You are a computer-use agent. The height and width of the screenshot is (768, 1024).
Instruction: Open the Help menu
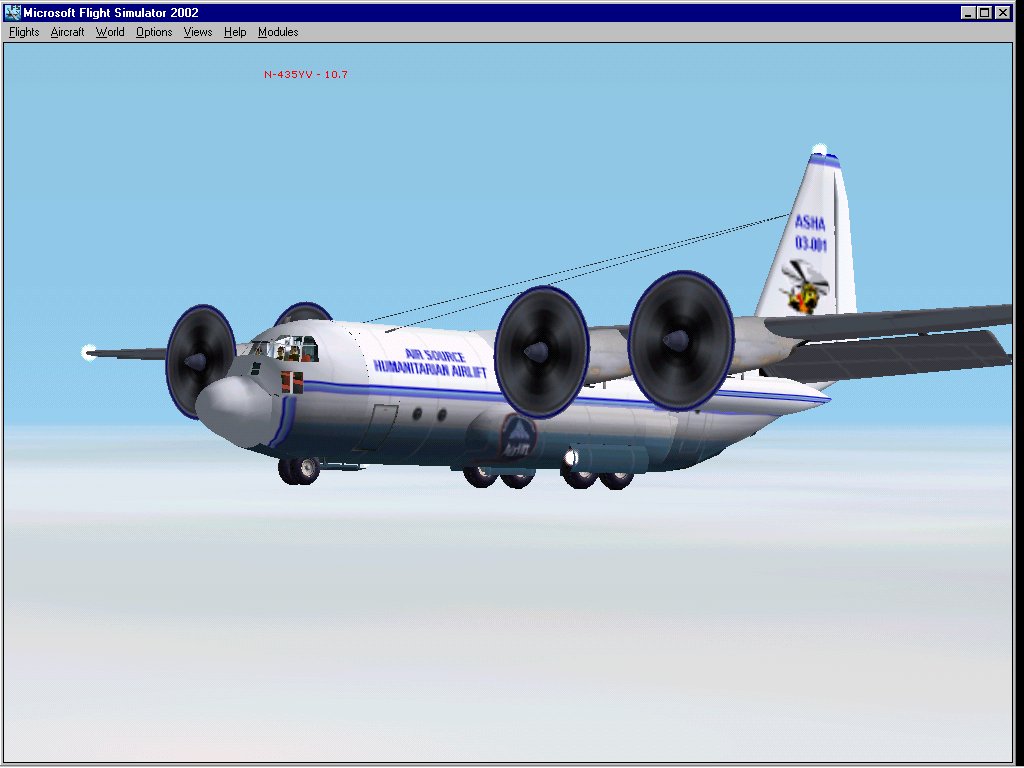(235, 32)
